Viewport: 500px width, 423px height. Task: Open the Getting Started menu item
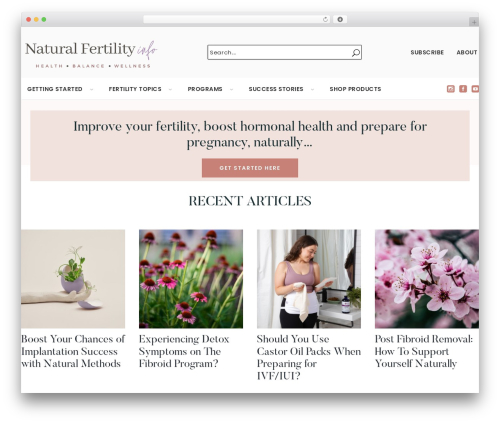pos(55,89)
